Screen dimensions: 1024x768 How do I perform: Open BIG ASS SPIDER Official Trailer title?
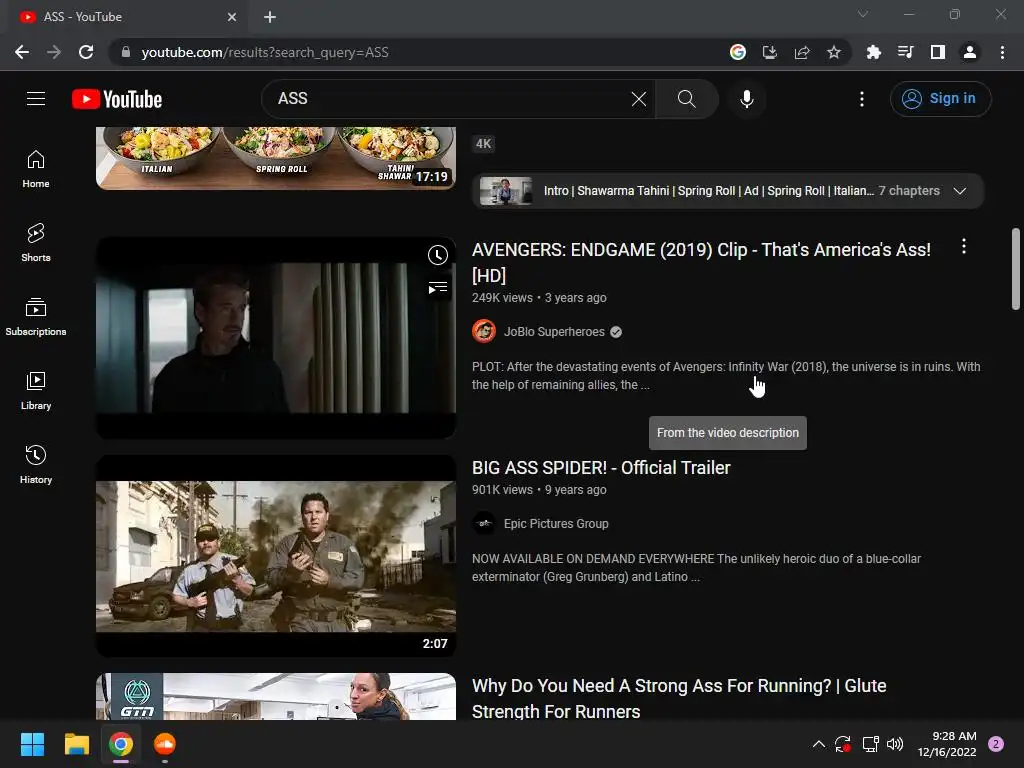tap(601, 468)
